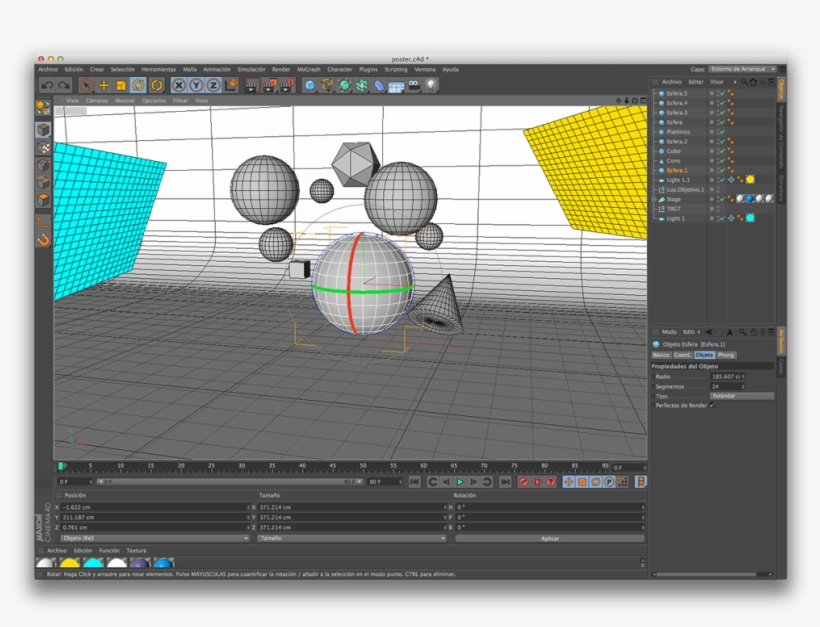This screenshot has height=627, width=820.
Task: Switch to the Coord. tab
Action: click(x=682, y=355)
